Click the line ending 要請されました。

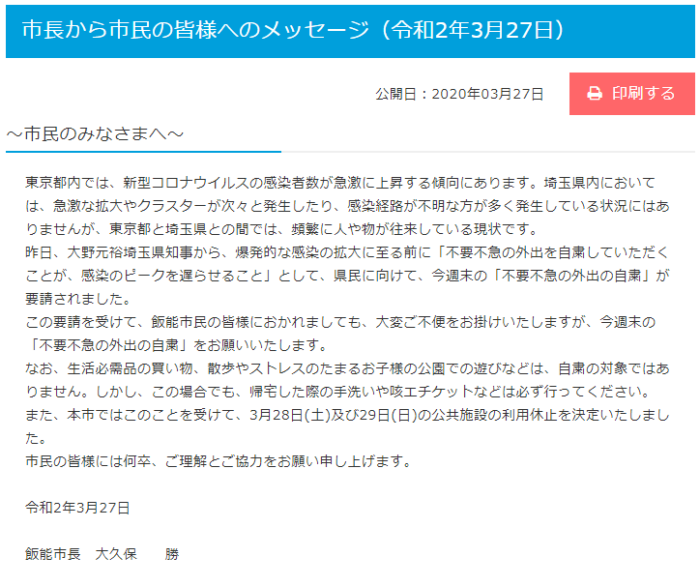point(78,299)
